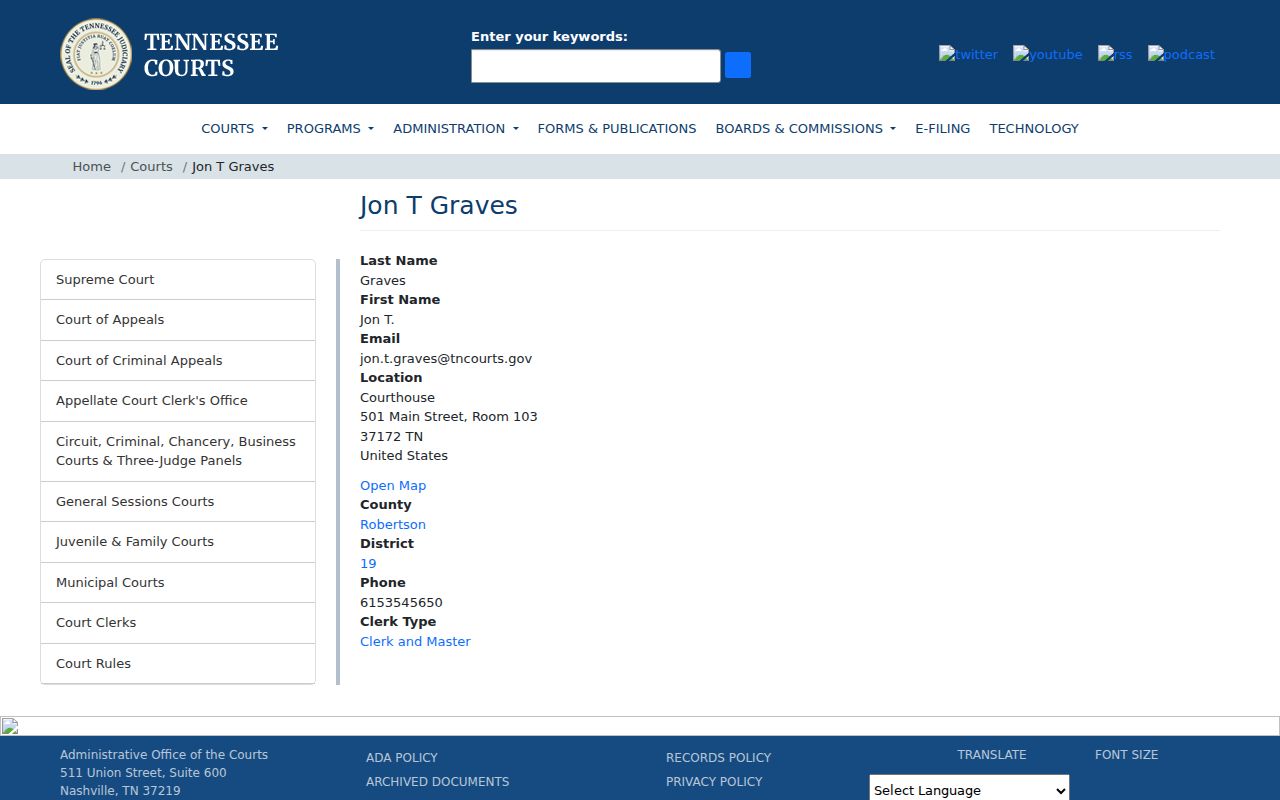
Task: Select Juvenile & Family Courts
Action: click(x=178, y=542)
